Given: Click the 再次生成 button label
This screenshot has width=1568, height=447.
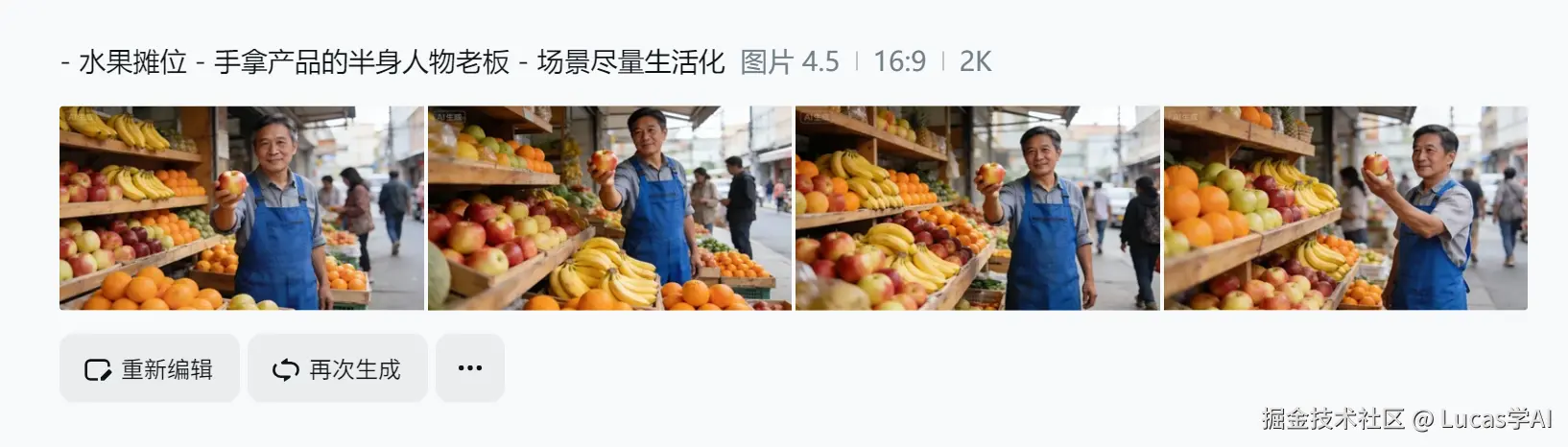Looking at the screenshot, I should [355, 369].
